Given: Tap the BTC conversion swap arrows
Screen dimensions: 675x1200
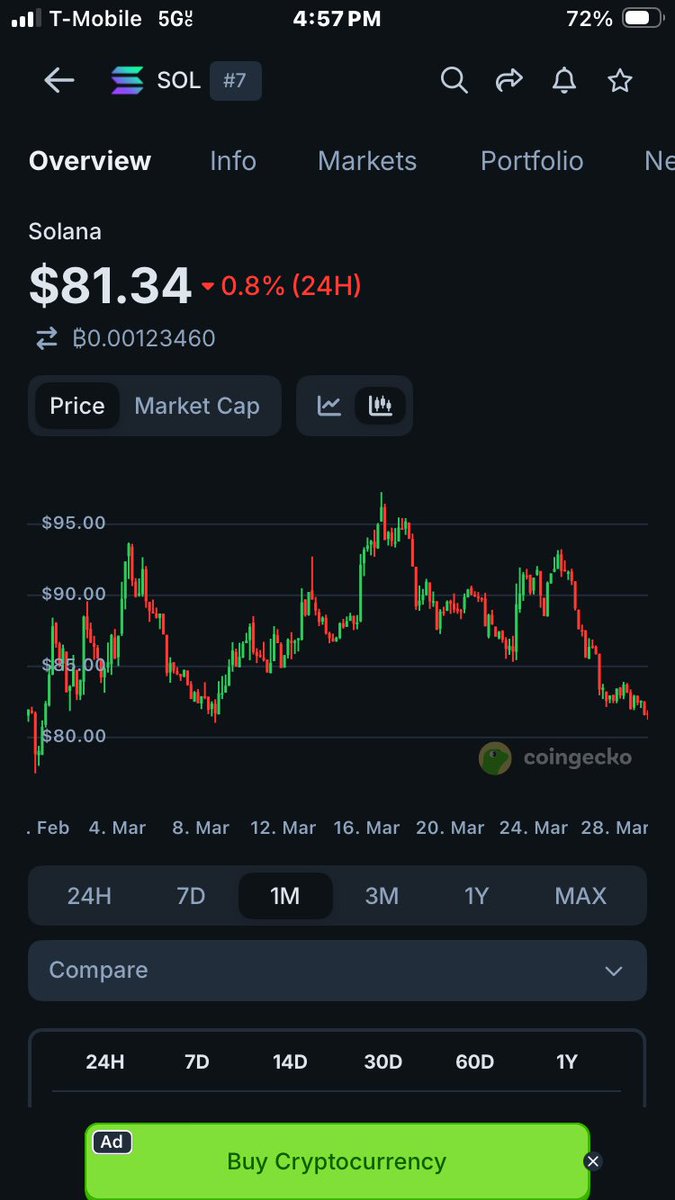Looking at the screenshot, I should pyautogui.click(x=47, y=339).
